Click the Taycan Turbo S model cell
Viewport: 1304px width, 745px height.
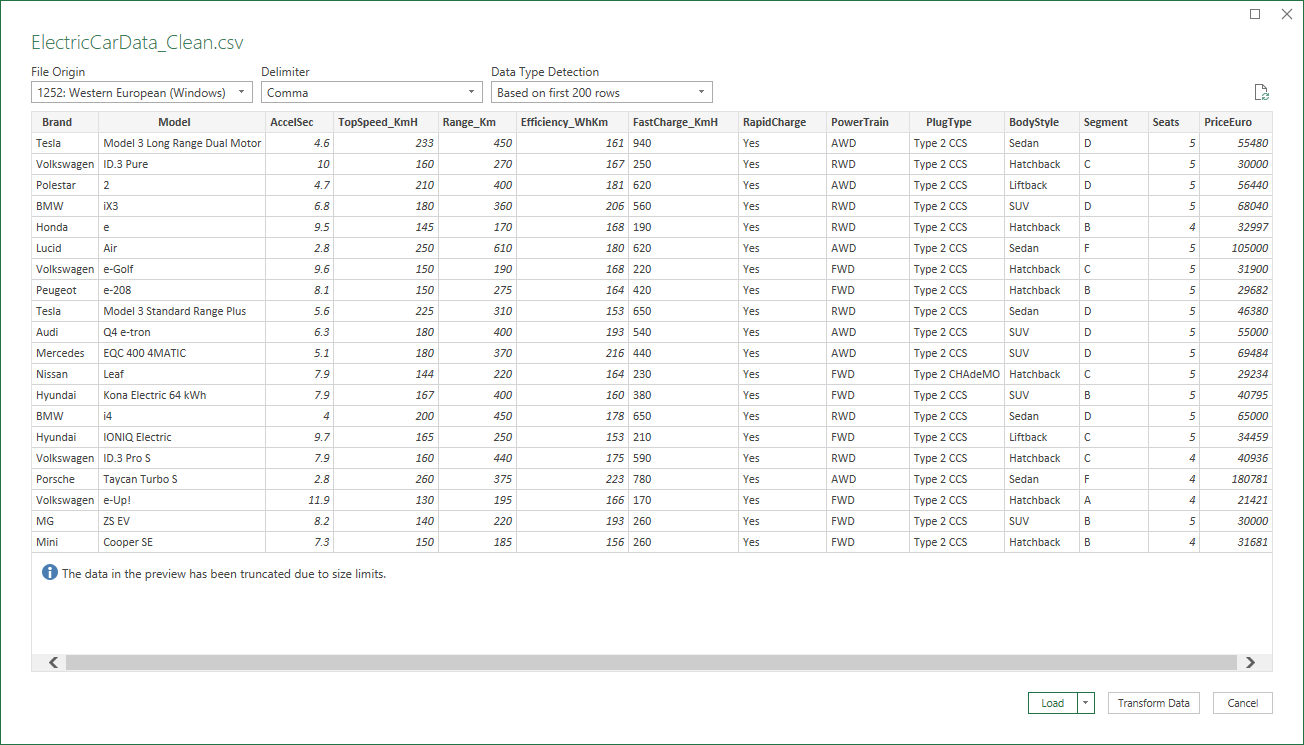[x=140, y=479]
